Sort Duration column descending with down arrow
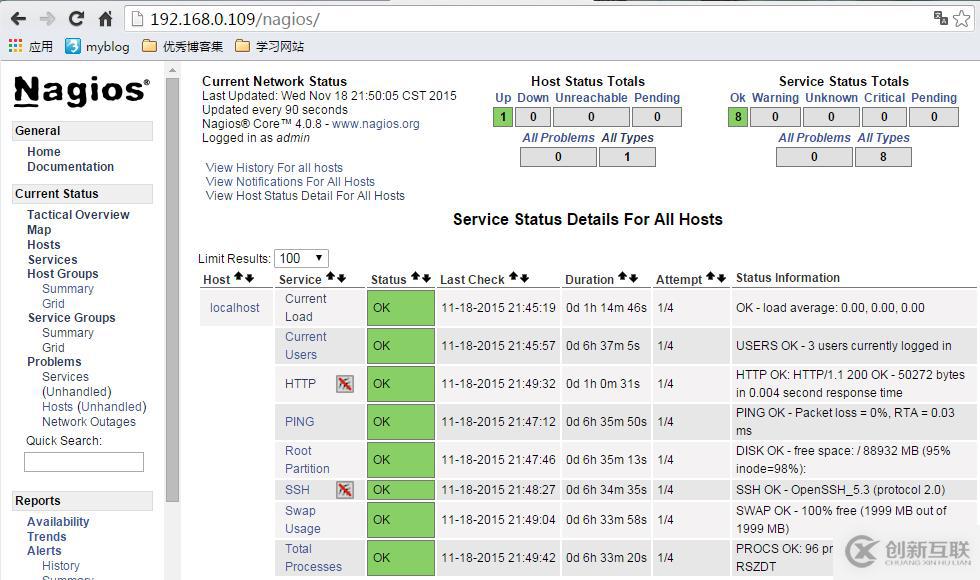Image resolution: width=980 pixels, height=580 pixels. pyautogui.click(x=633, y=277)
